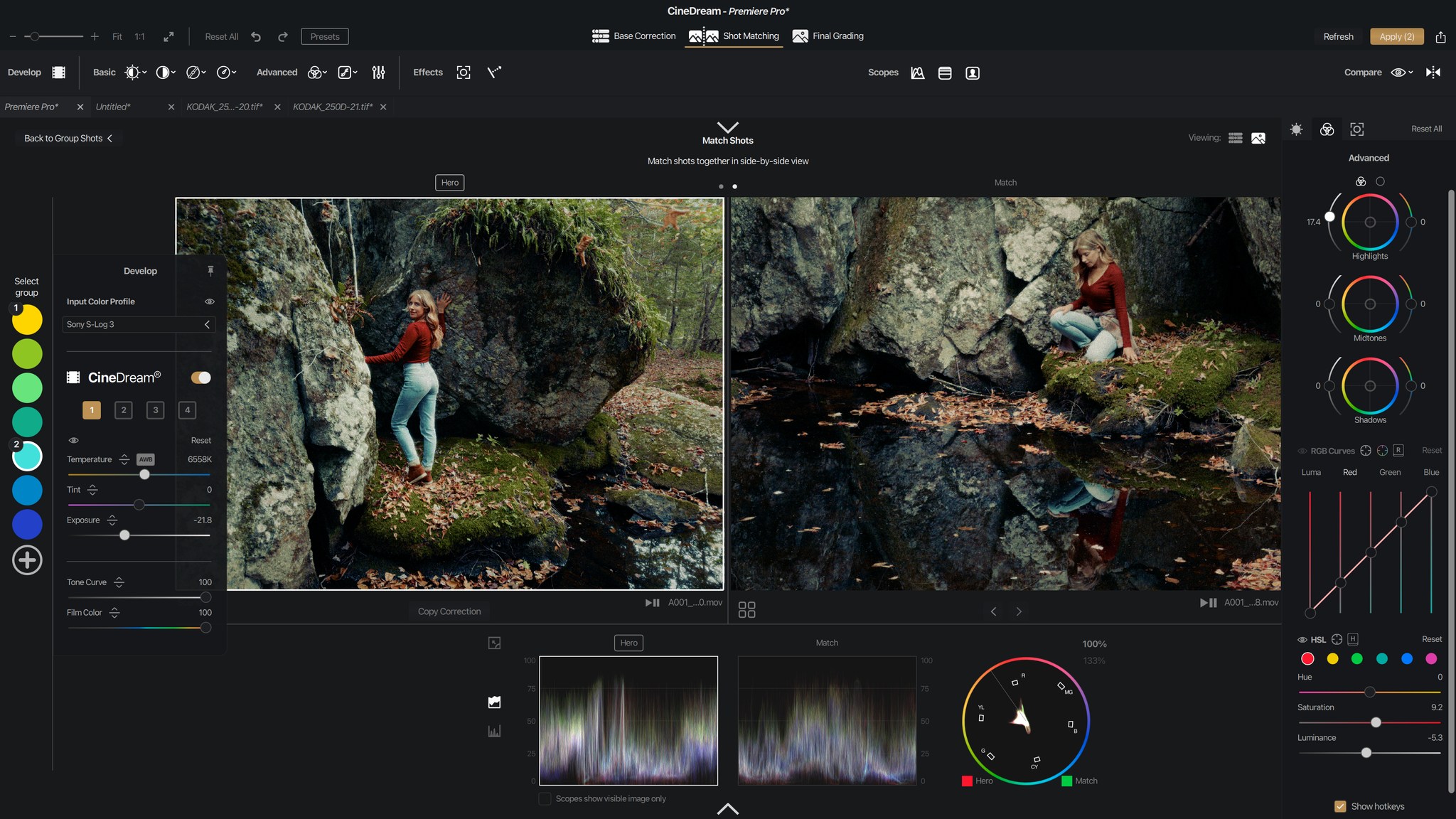Open the color wheels panel tab icon
This screenshot has width=1456, height=819.
[1327, 129]
